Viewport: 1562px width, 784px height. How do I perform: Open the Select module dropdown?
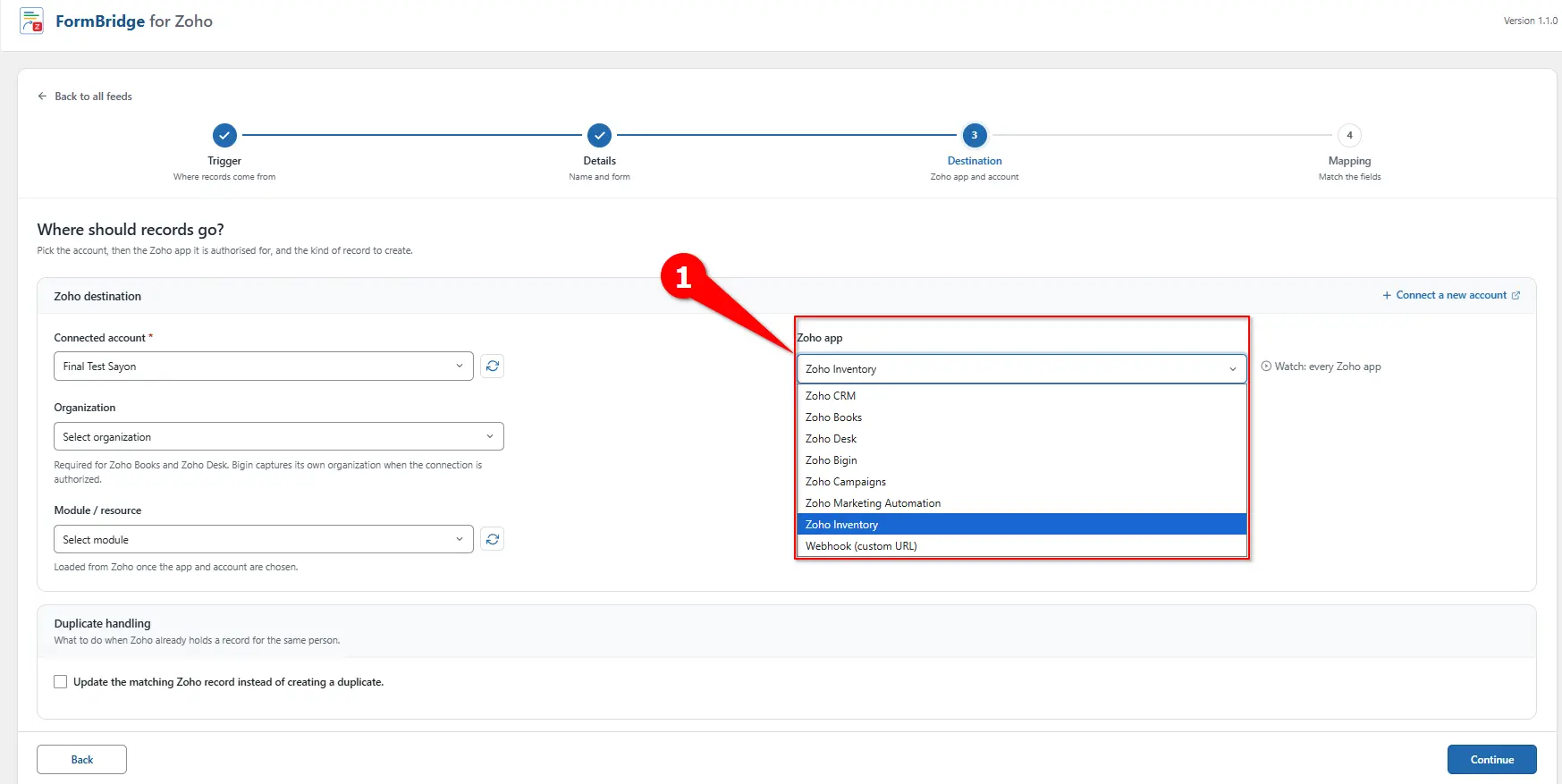coord(264,540)
